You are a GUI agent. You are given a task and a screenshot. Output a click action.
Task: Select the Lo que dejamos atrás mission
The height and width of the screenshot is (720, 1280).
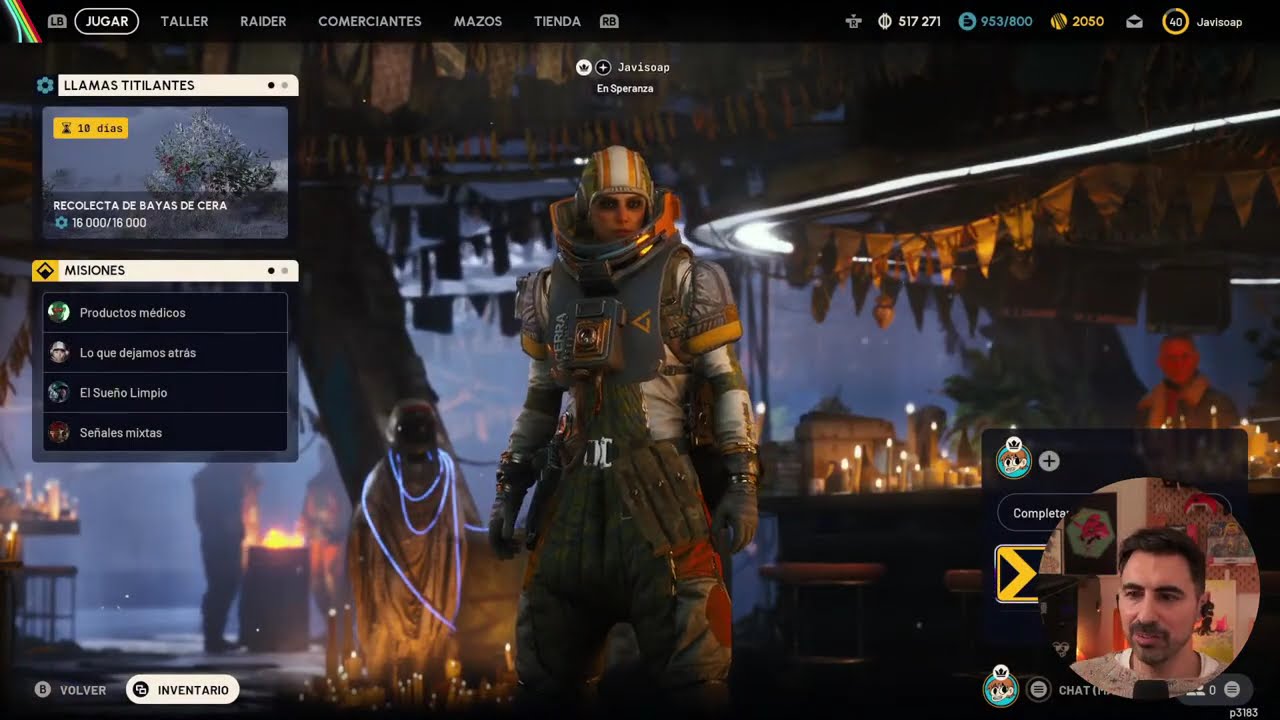click(x=165, y=353)
